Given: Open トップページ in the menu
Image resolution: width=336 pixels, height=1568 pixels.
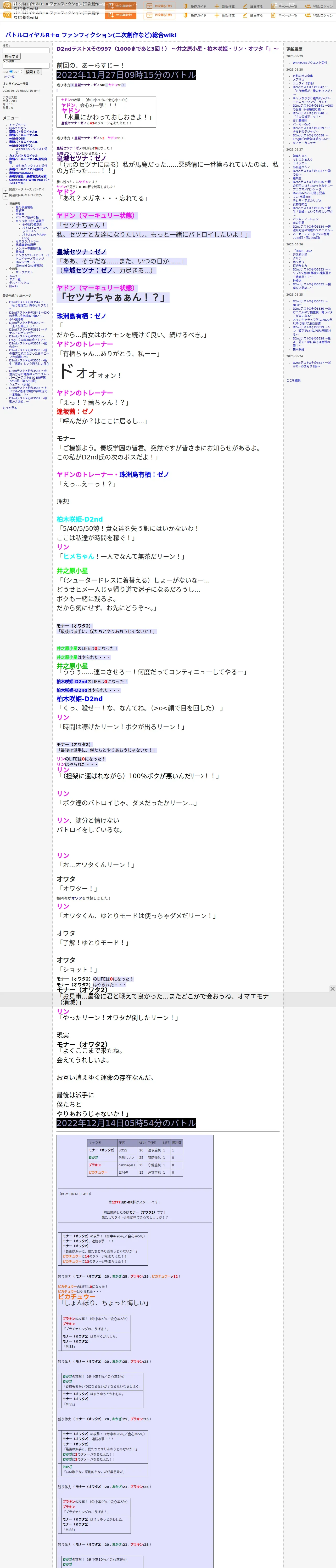Looking at the screenshot, I should coord(18,125).
